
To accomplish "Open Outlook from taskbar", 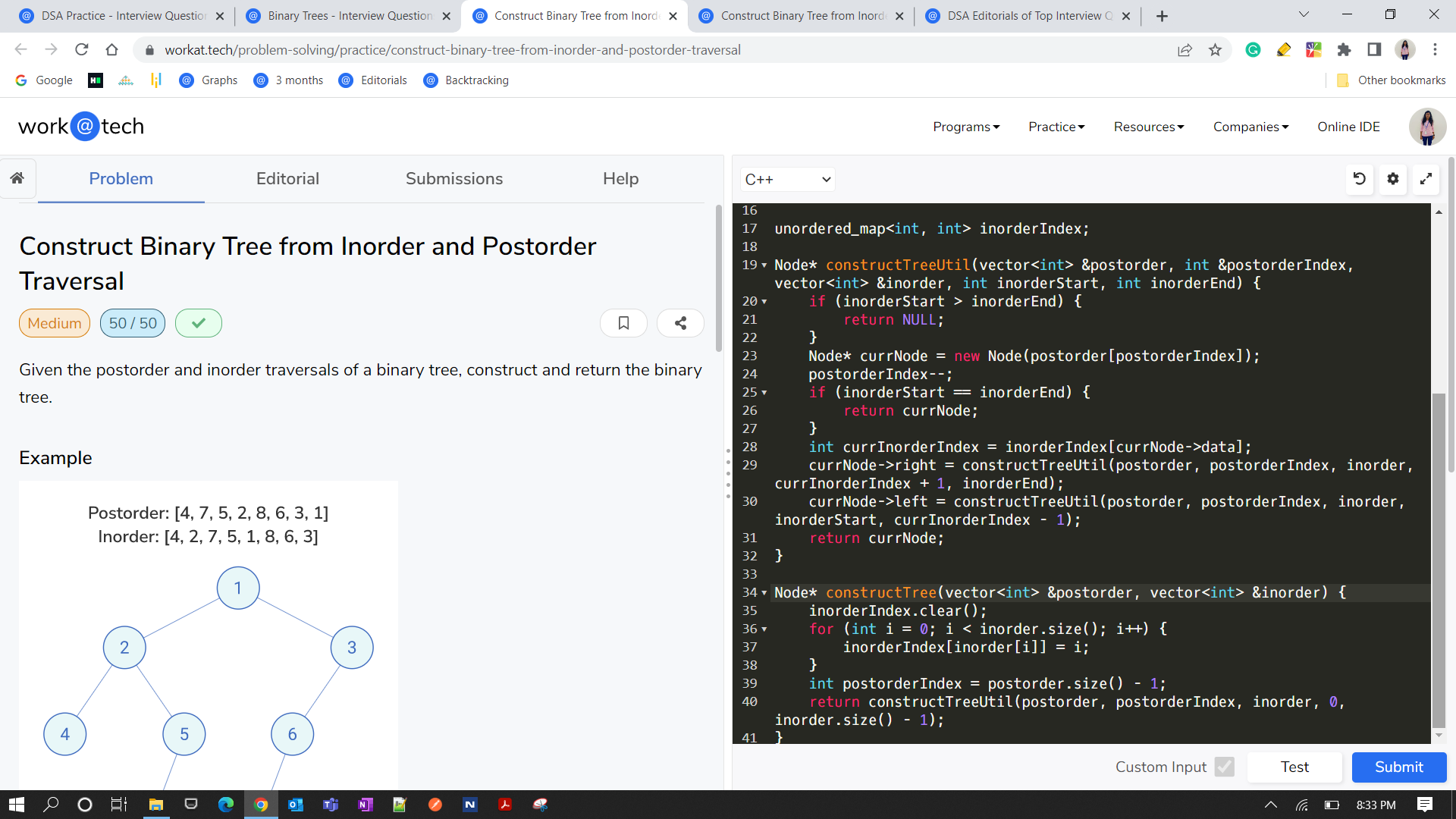I will tap(296, 805).
